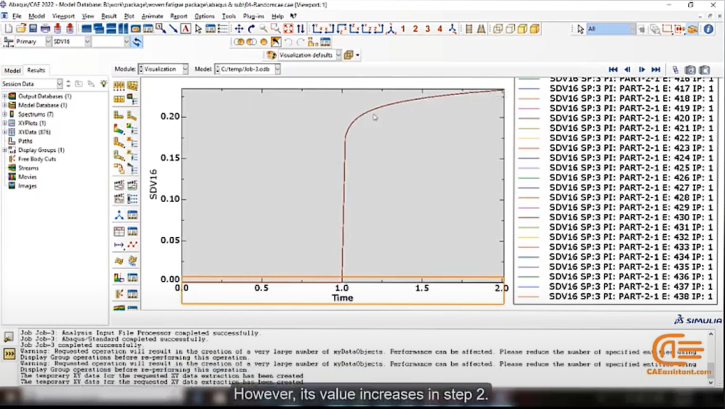Step to previous frame
The image size is (725, 409).
[627, 69]
